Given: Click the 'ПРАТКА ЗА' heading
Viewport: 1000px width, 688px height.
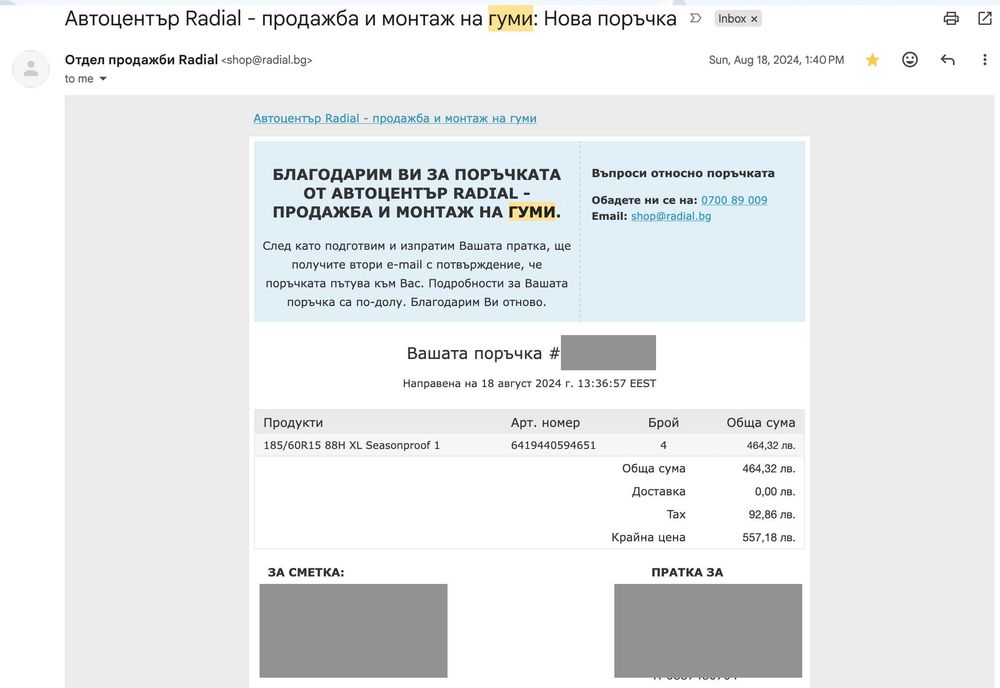Looking at the screenshot, I should [x=687, y=573].
